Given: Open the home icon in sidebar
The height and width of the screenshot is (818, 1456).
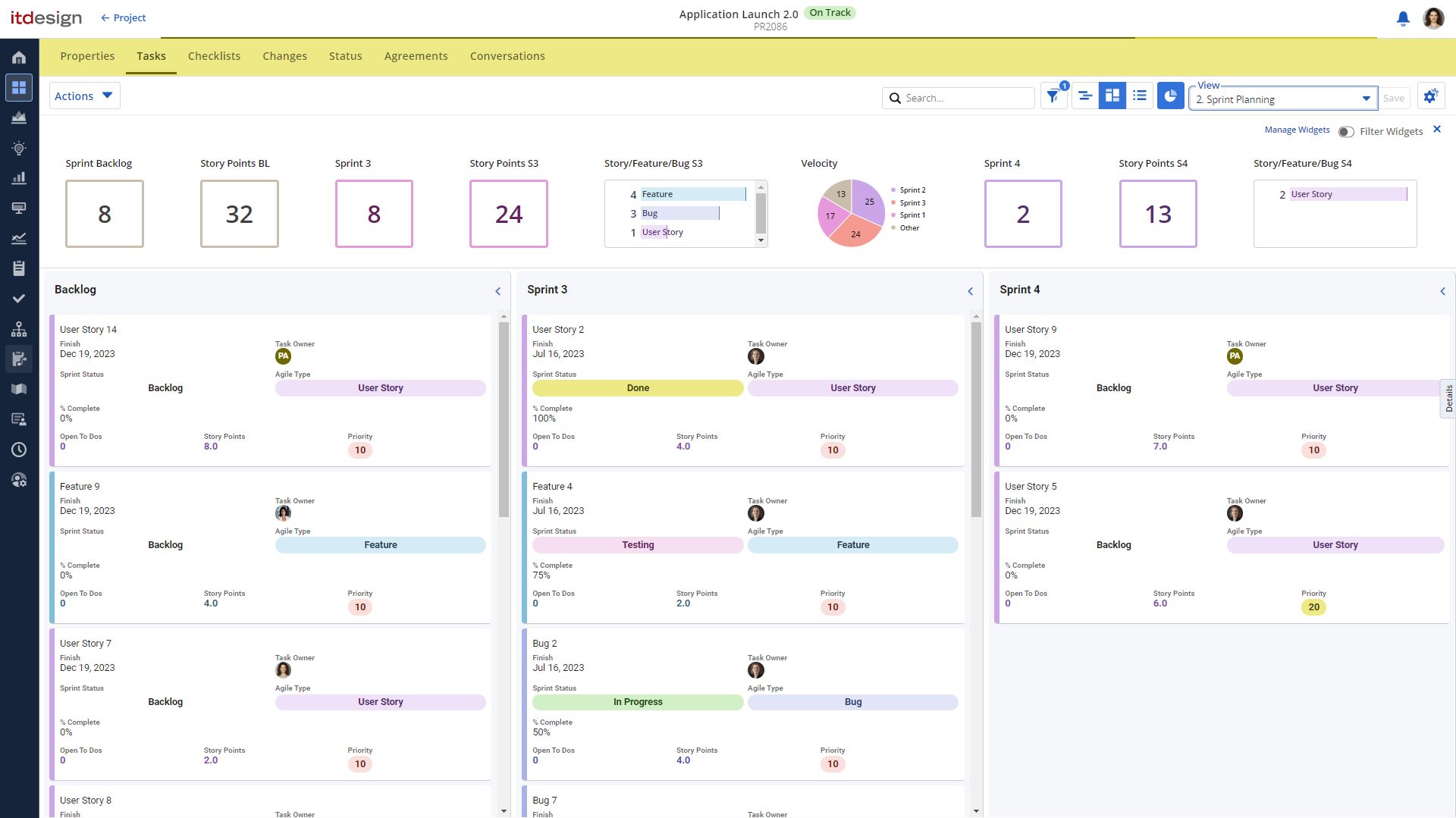Looking at the screenshot, I should point(19,58).
